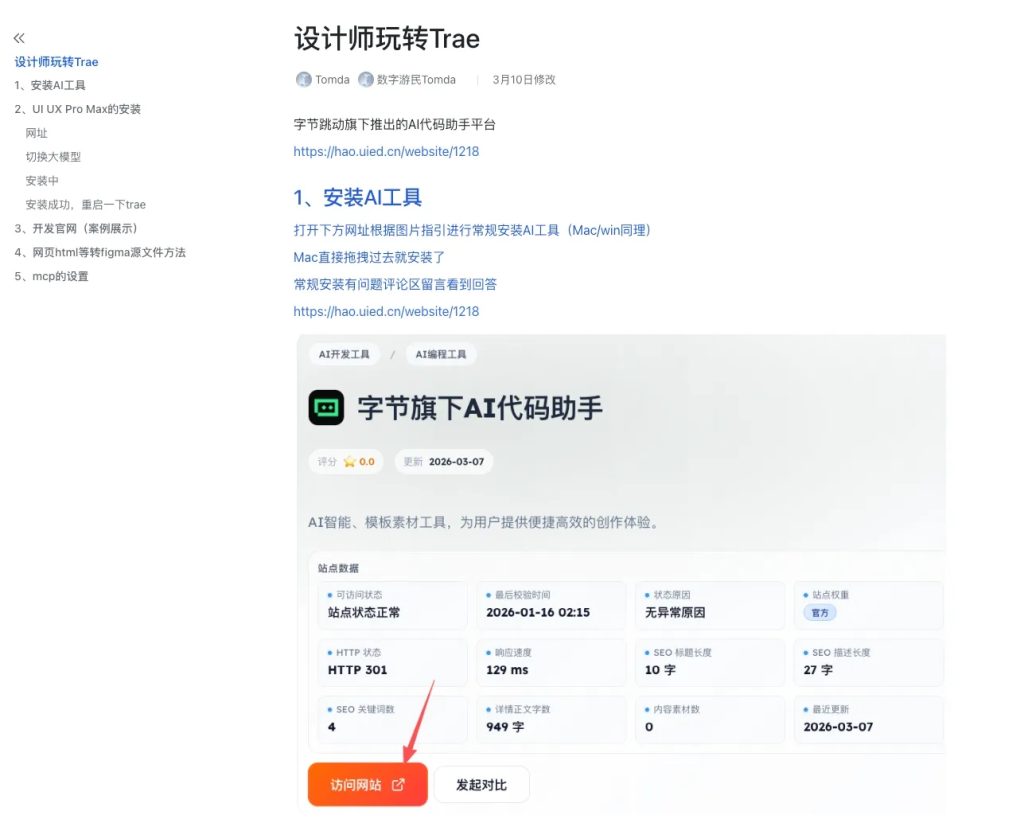Select 切换大模型 in the sidebar
Image resolution: width=1024 pixels, height=819 pixels.
[x=54, y=157]
